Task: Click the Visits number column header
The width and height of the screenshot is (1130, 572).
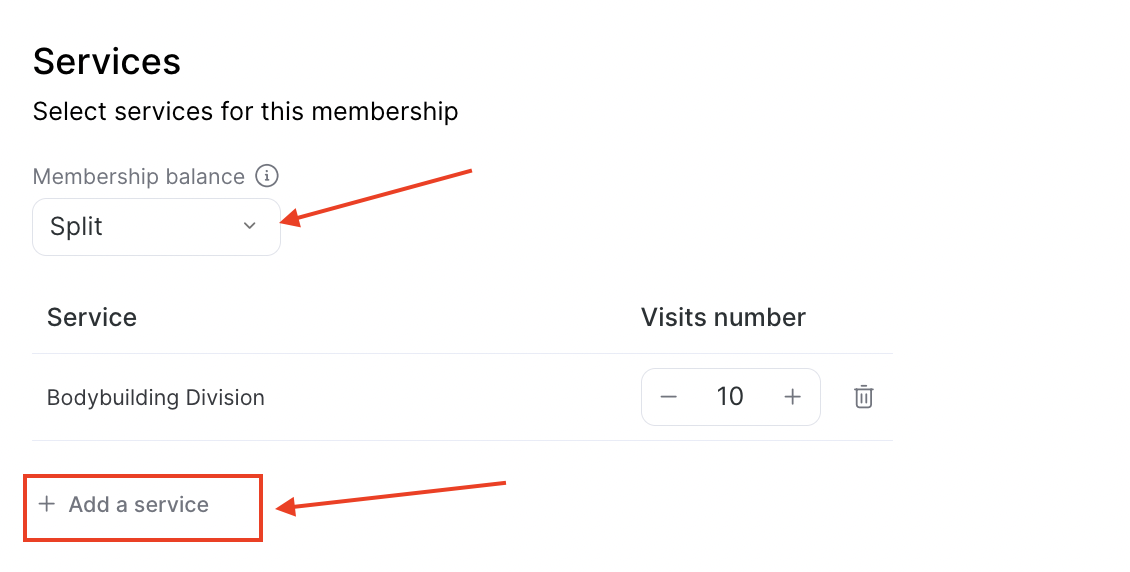Action: pyautogui.click(x=723, y=317)
